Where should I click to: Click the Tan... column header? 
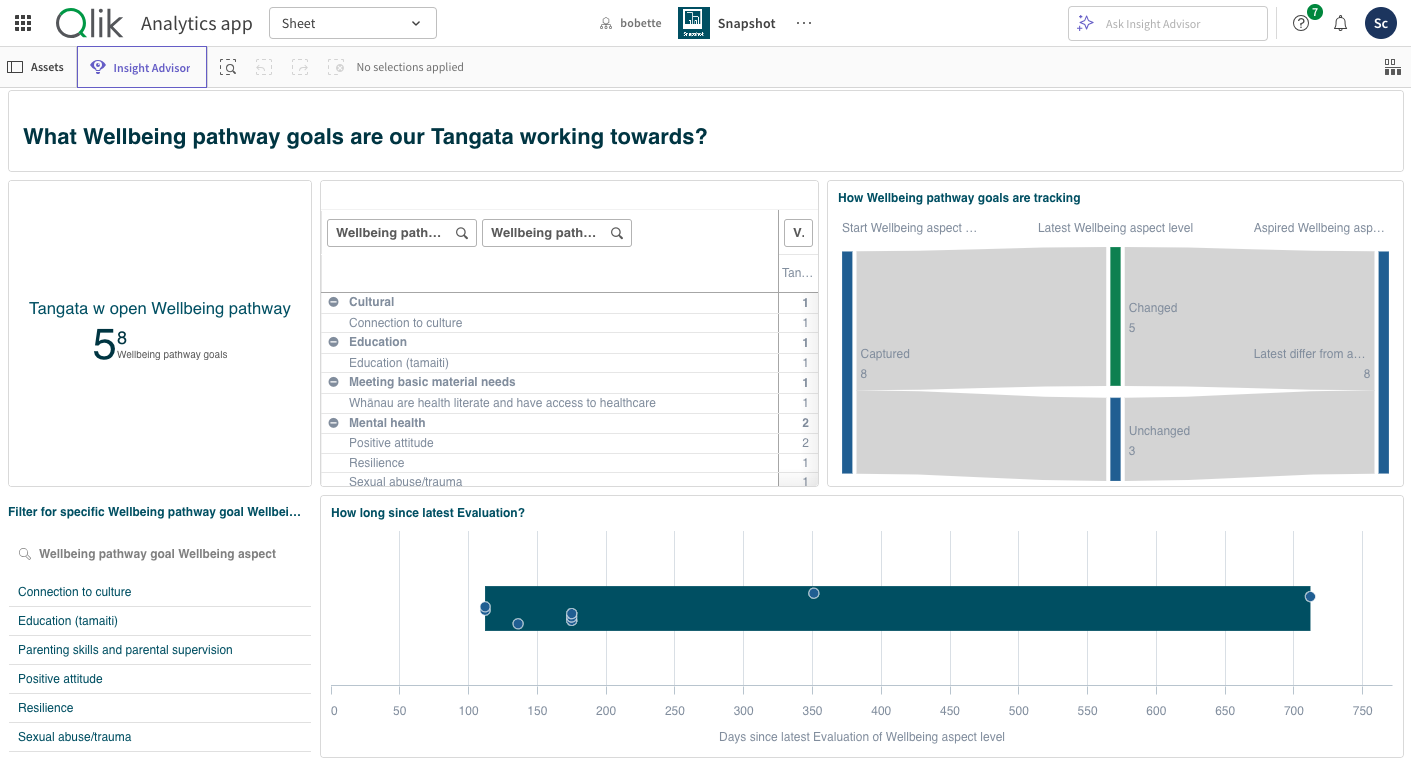click(x=797, y=273)
